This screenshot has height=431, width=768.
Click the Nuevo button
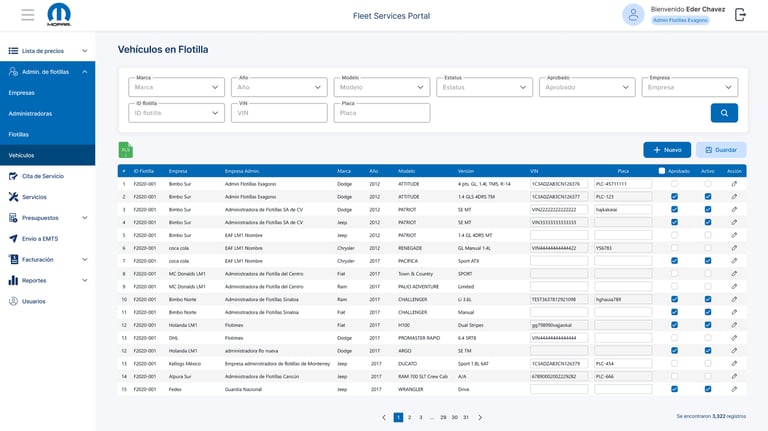[x=667, y=150]
